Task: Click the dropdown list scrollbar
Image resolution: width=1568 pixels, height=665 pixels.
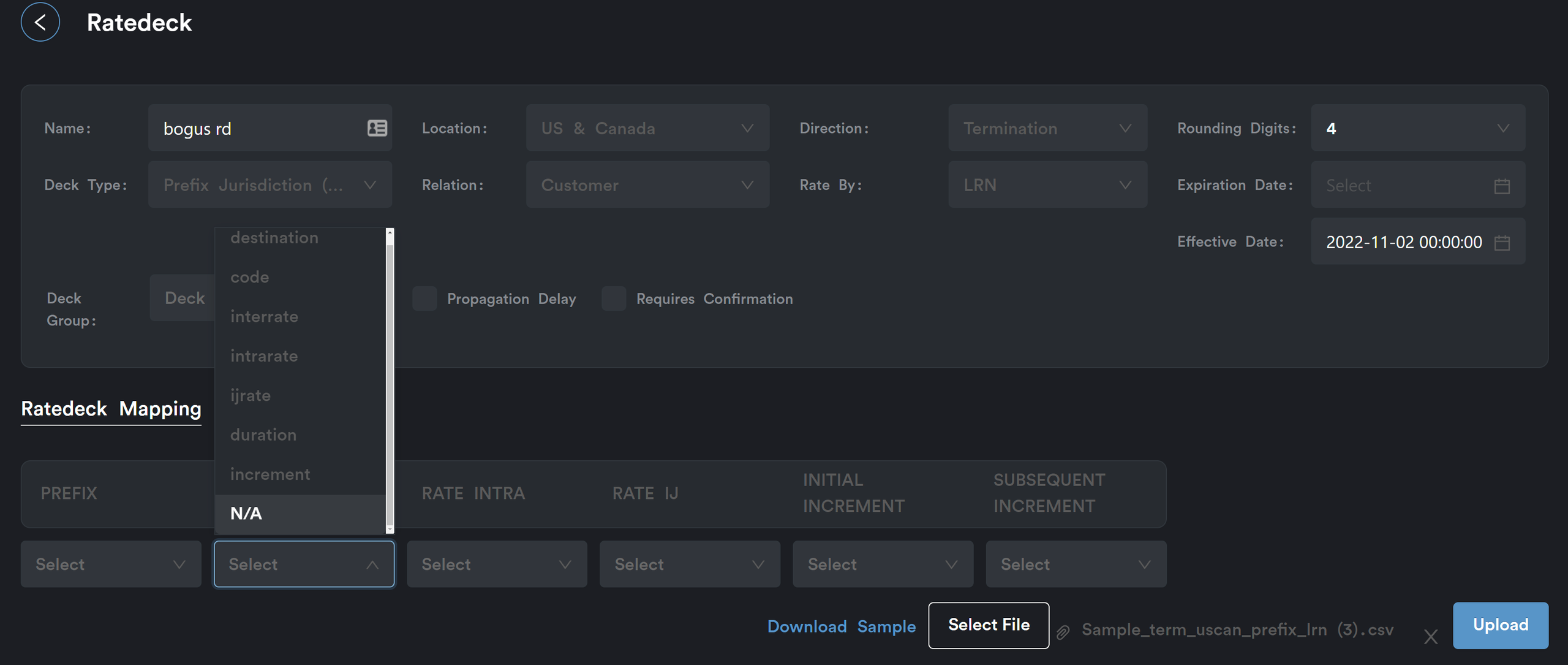Action: click(x=390, y=380)
